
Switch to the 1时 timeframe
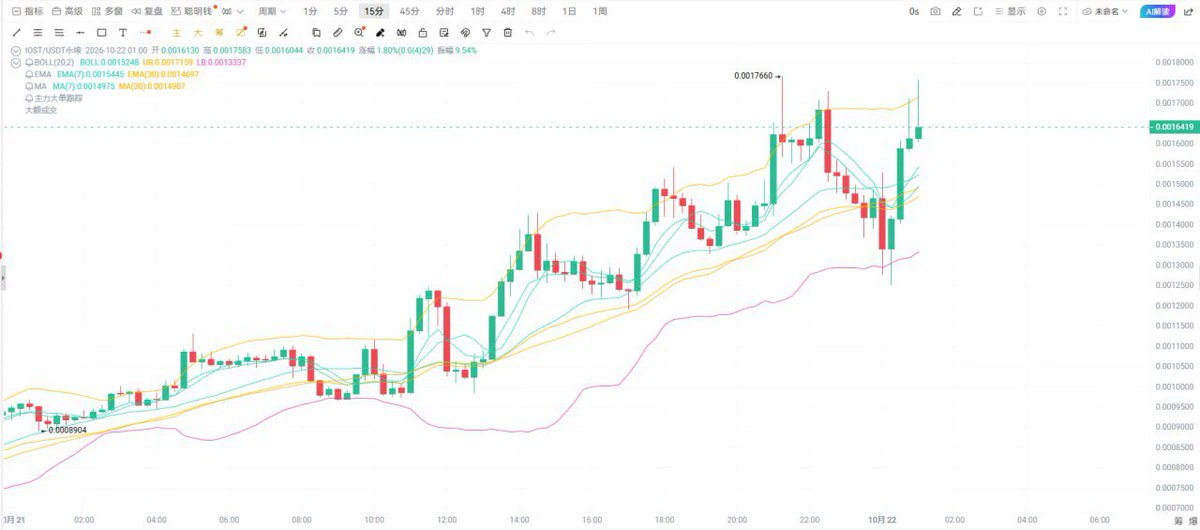pos(477,11)
